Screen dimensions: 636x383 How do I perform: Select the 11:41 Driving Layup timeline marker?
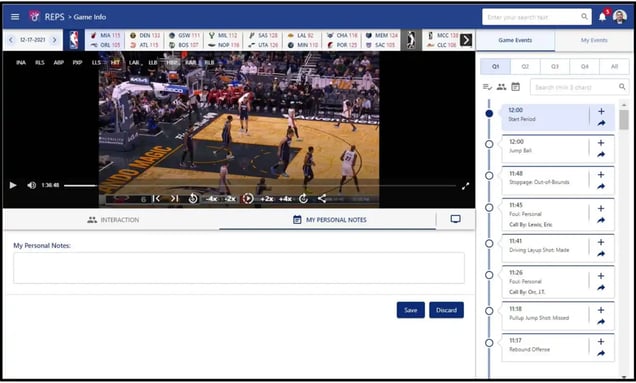(489, 243)
